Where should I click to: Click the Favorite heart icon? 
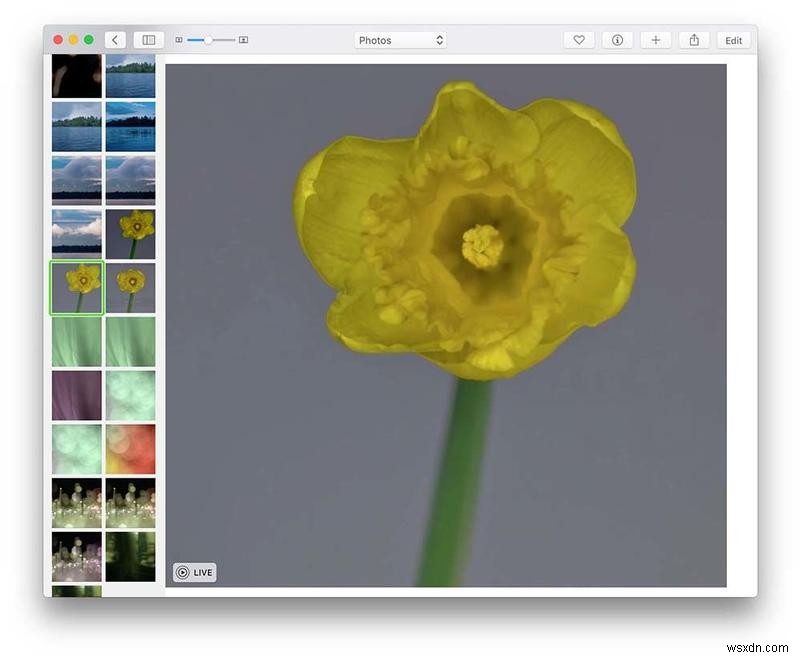(579, 40)
